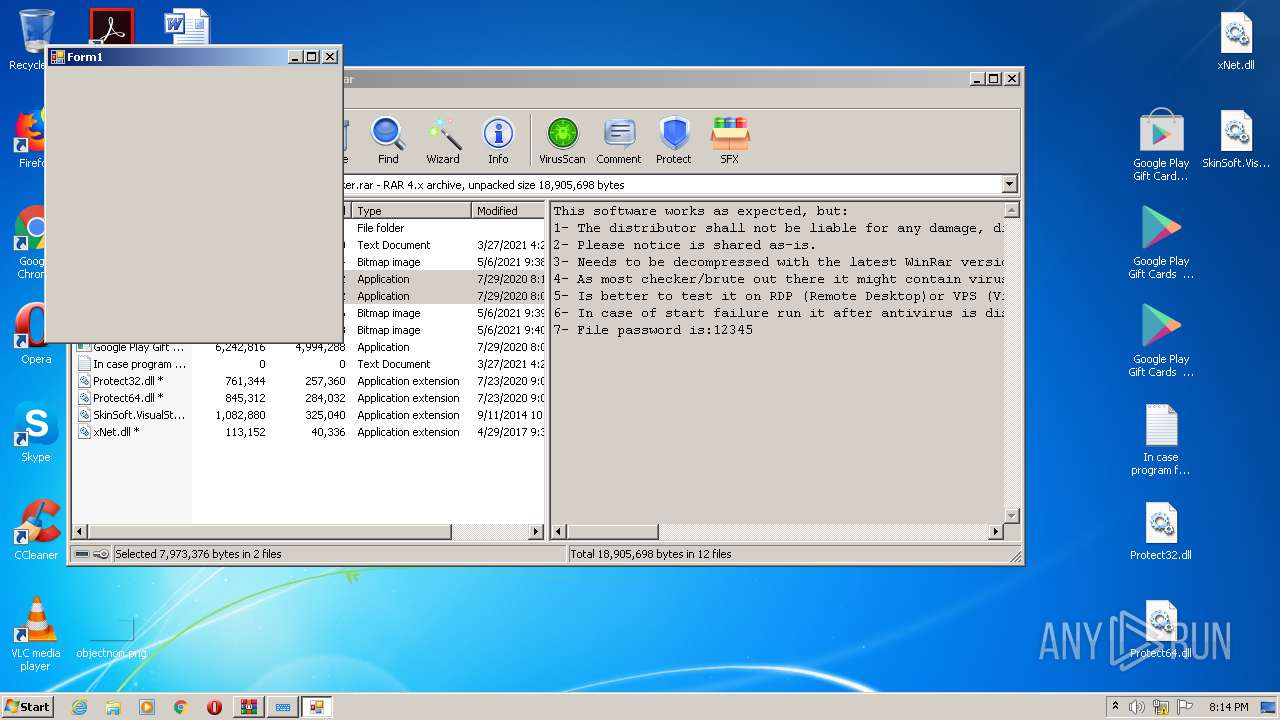1280x720 pixels.
Task: Click the 'File folder' type cell
Action: (381, 228)
